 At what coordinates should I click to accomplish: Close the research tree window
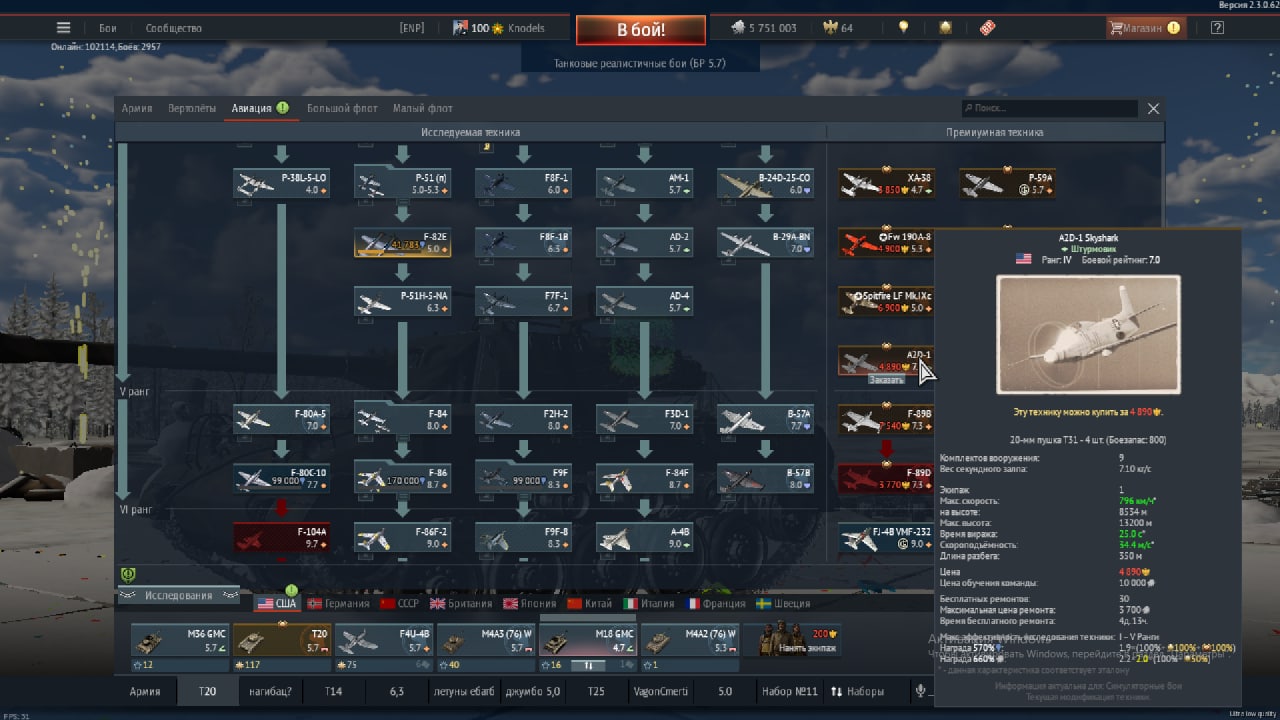[x=1153, y=108]
